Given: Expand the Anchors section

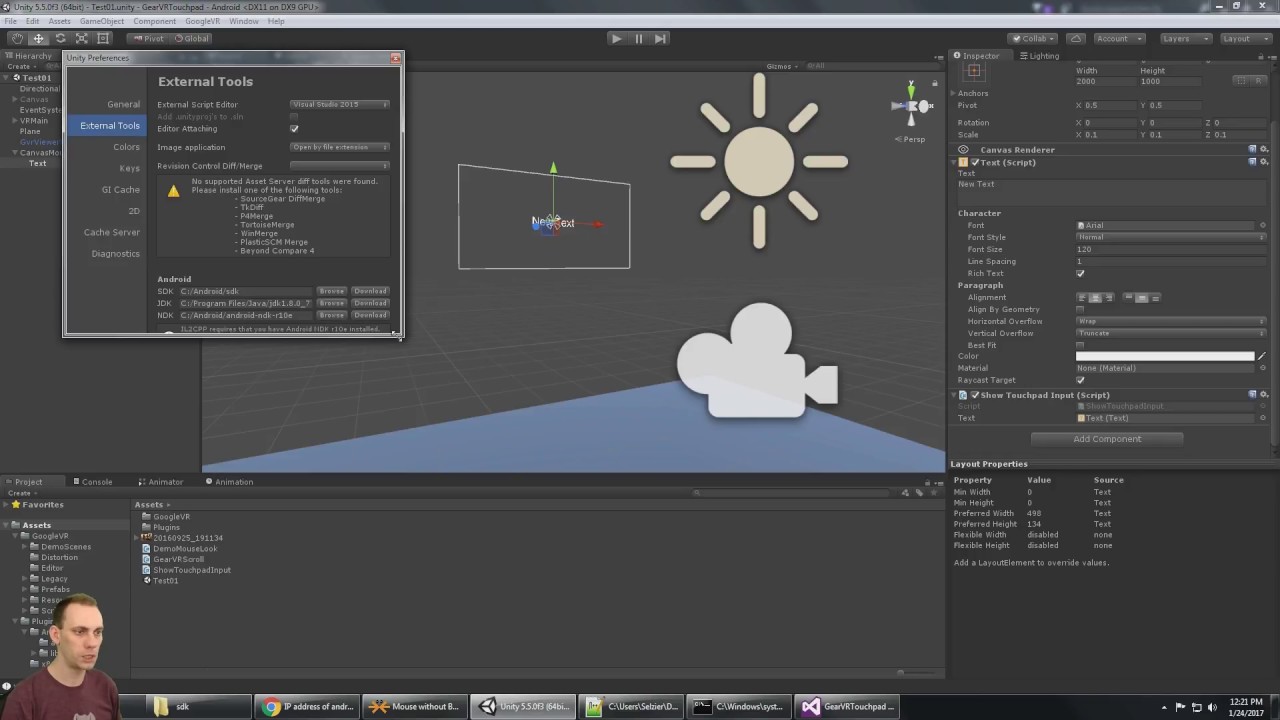Looking at the screenshot, I should 955,93.
